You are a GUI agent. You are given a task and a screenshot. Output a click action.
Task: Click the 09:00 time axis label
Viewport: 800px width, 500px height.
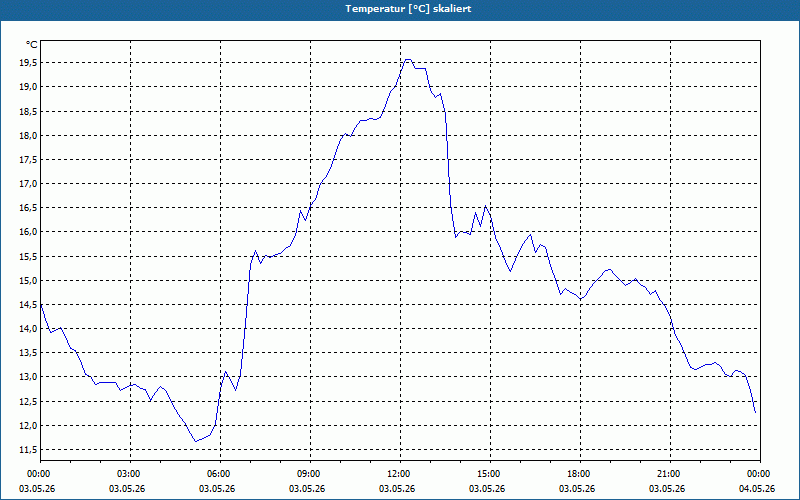[x=310, y=474]
